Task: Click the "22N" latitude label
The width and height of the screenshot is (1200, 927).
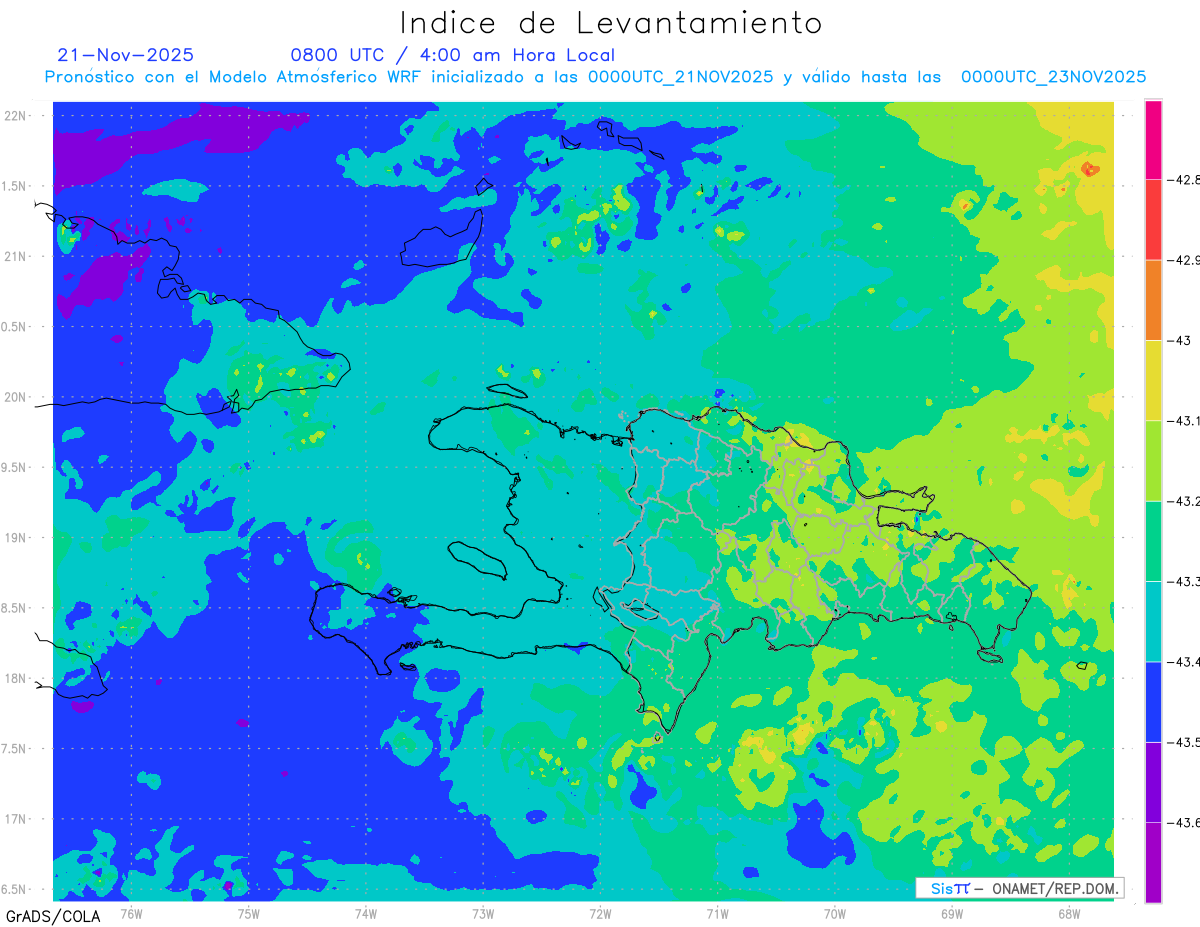Action: tap(17, 115)
